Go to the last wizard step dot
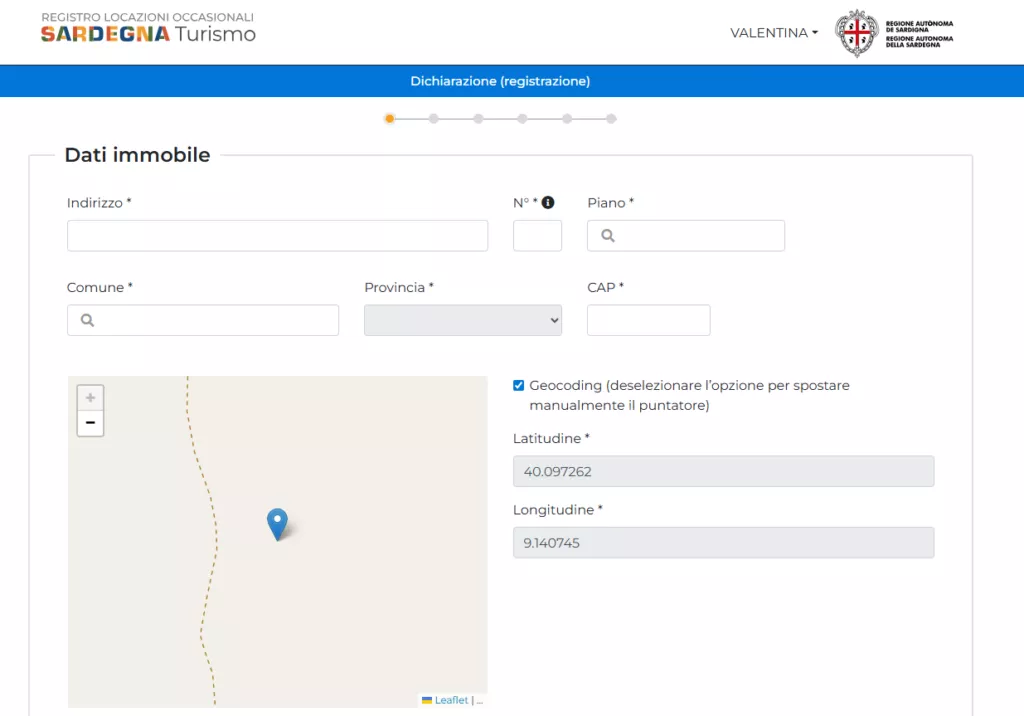 pos(611,119)
